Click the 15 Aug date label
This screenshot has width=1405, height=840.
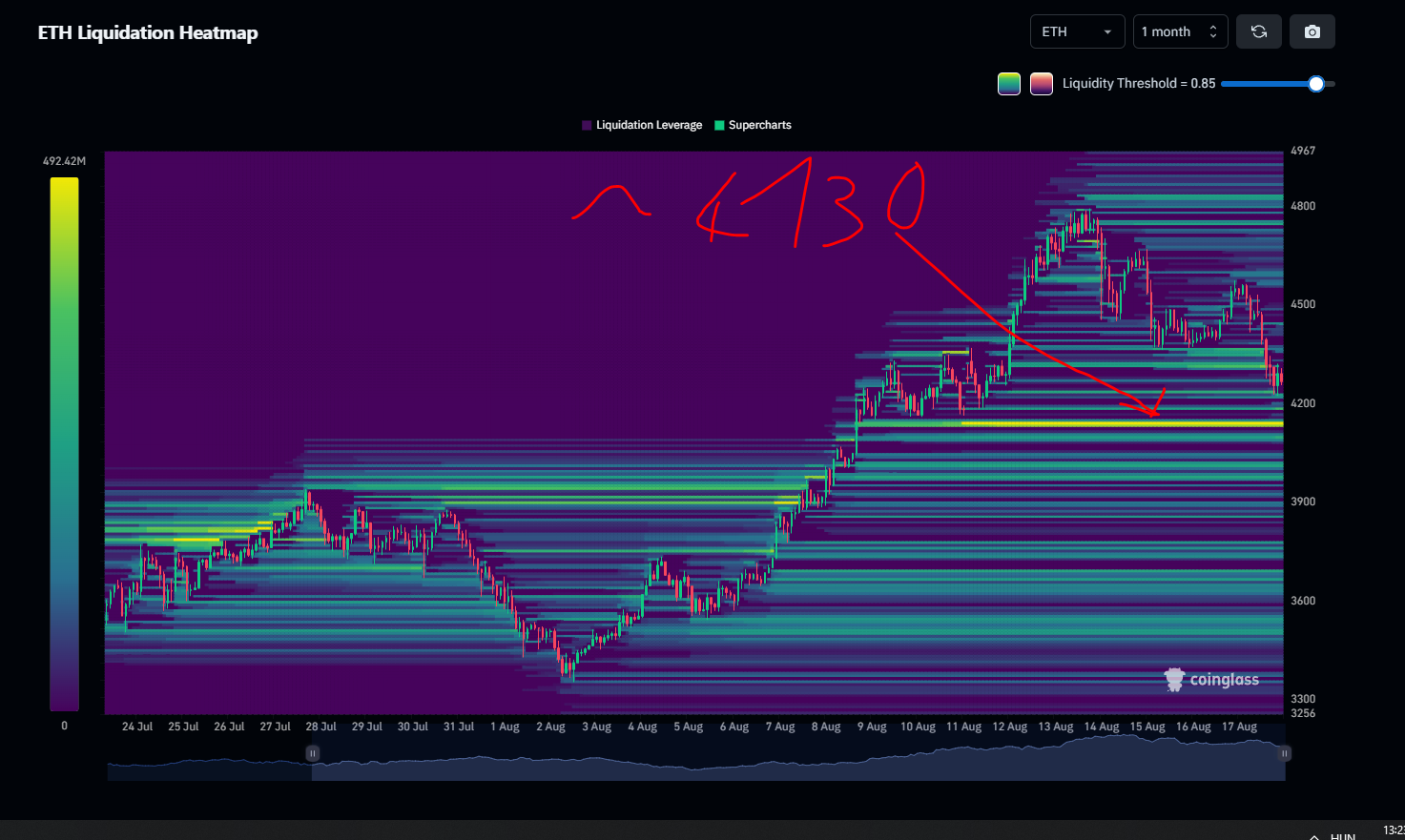[x=1147, y=727]
